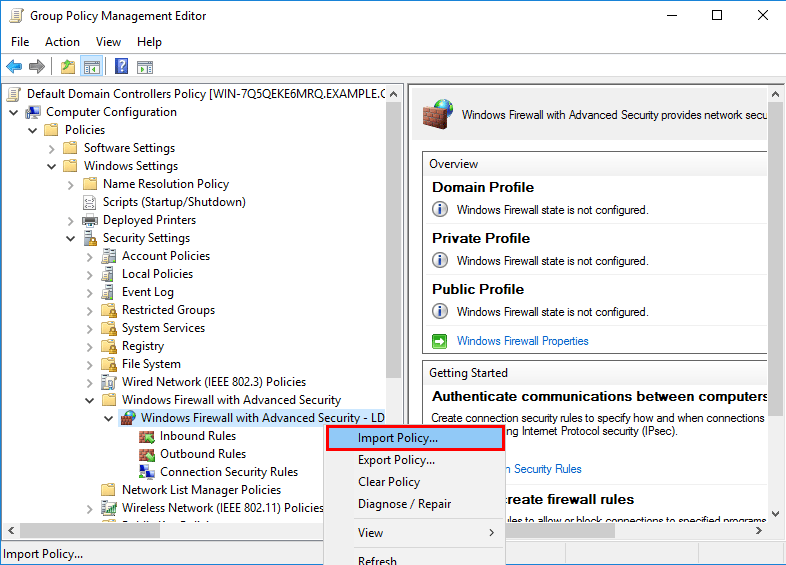Click the Local Policies icon
This screenshot has width=786, height=565.
click(108, 274)
